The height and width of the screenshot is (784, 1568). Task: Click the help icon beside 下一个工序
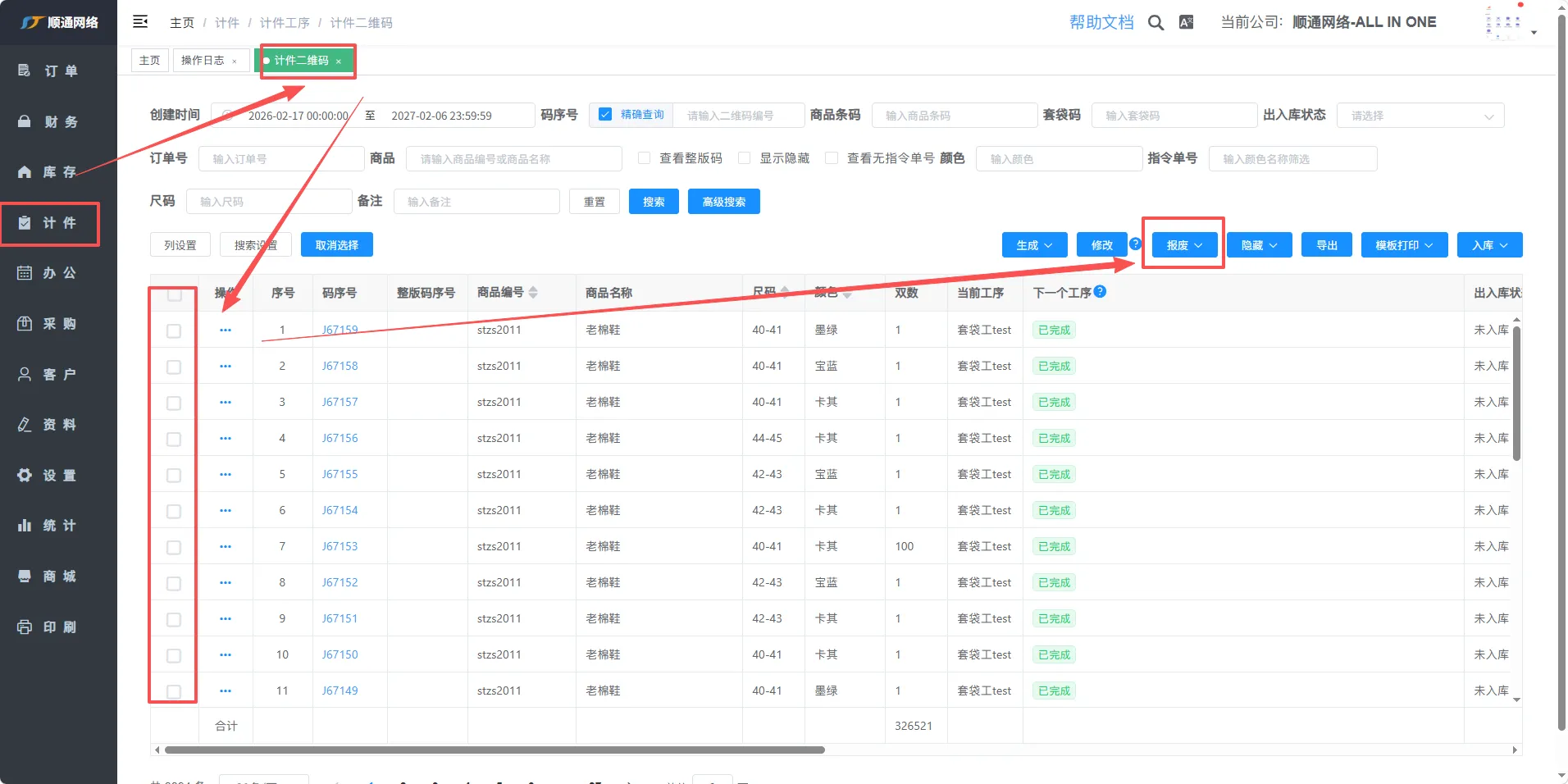coord(1101,292)
